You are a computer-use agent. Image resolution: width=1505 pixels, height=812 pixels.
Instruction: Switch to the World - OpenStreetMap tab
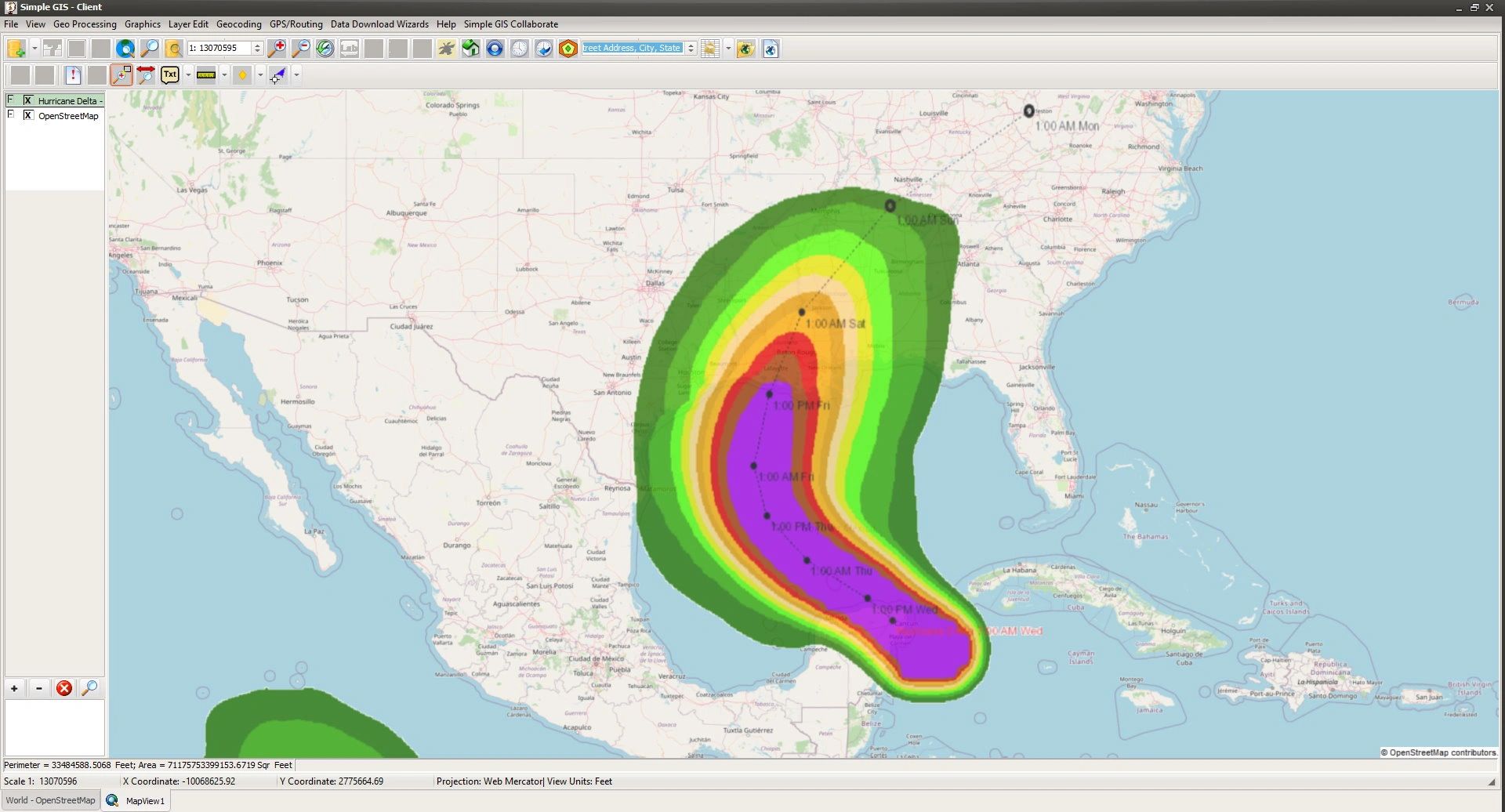pyautogui.click(x=50, y=799)
